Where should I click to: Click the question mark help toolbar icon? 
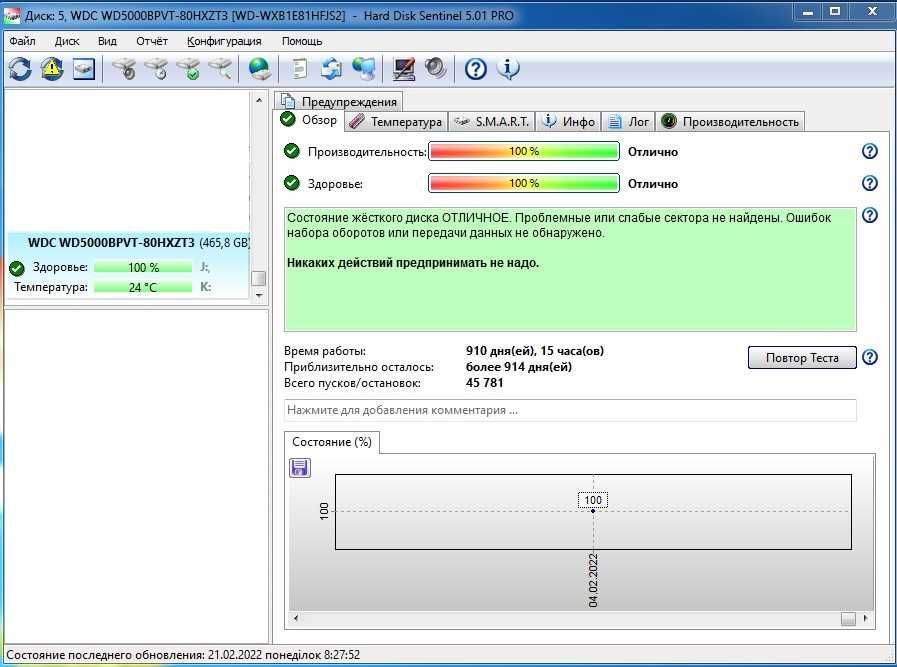tap(475, 69)
